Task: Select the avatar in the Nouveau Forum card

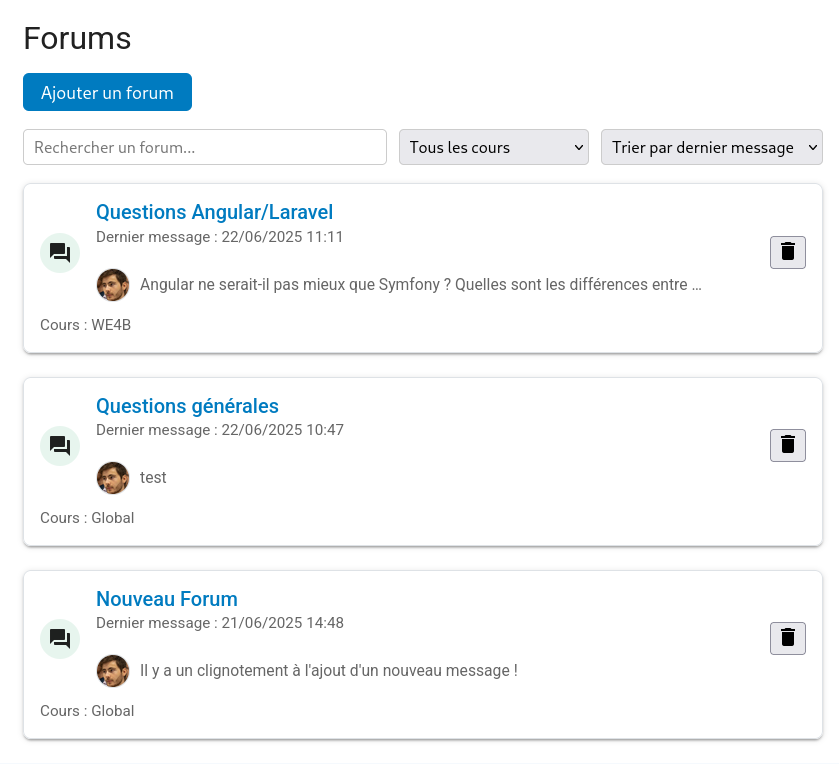Action: (112, 670)
